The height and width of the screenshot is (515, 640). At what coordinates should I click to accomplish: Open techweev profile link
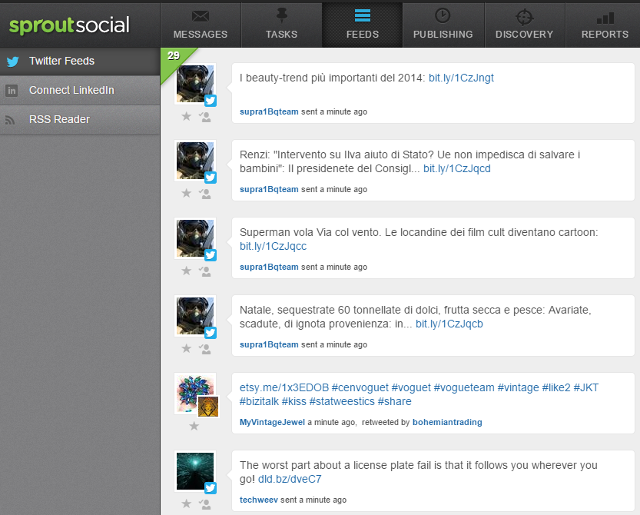(x=258, y=500)
